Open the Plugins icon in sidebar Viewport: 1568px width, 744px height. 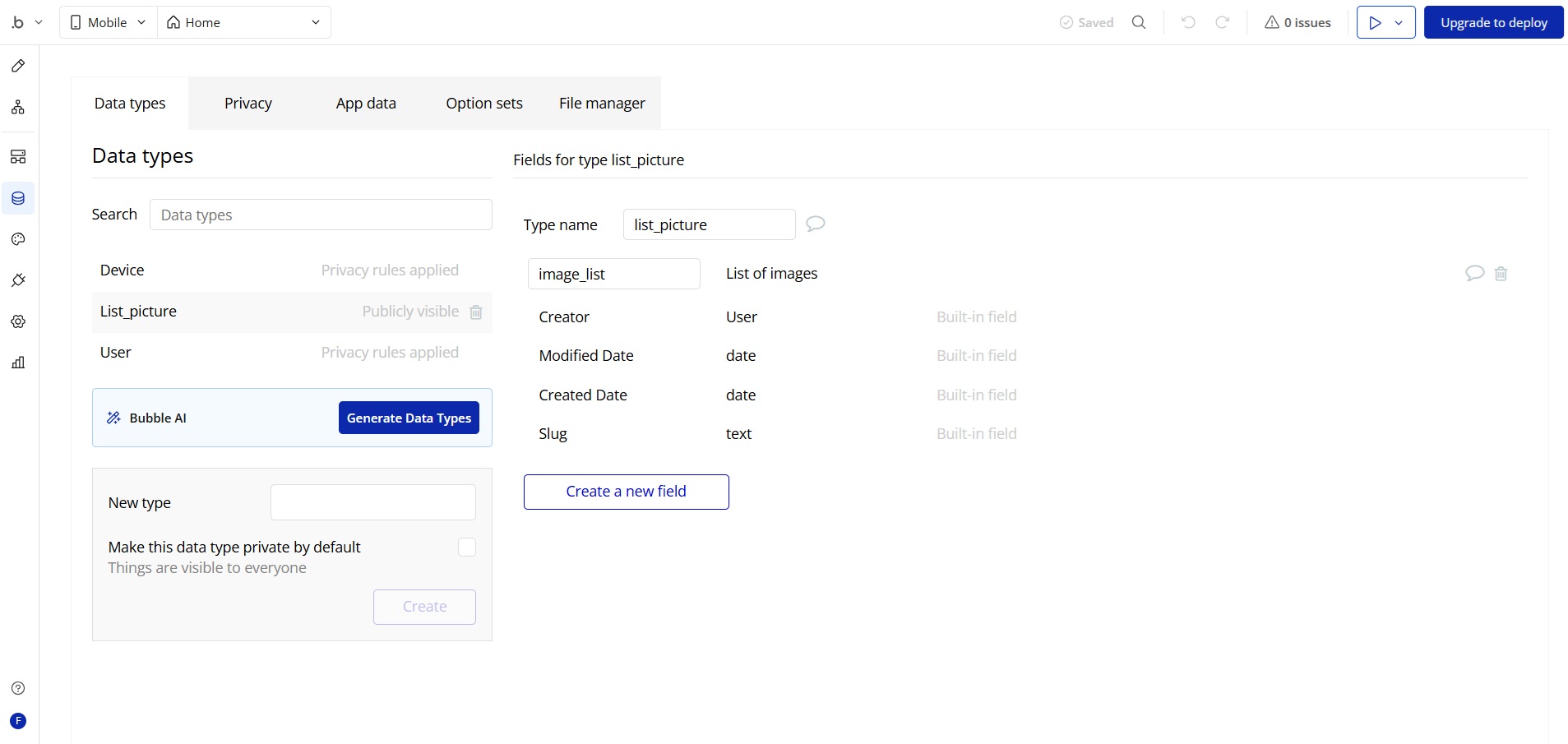(18, 280)
